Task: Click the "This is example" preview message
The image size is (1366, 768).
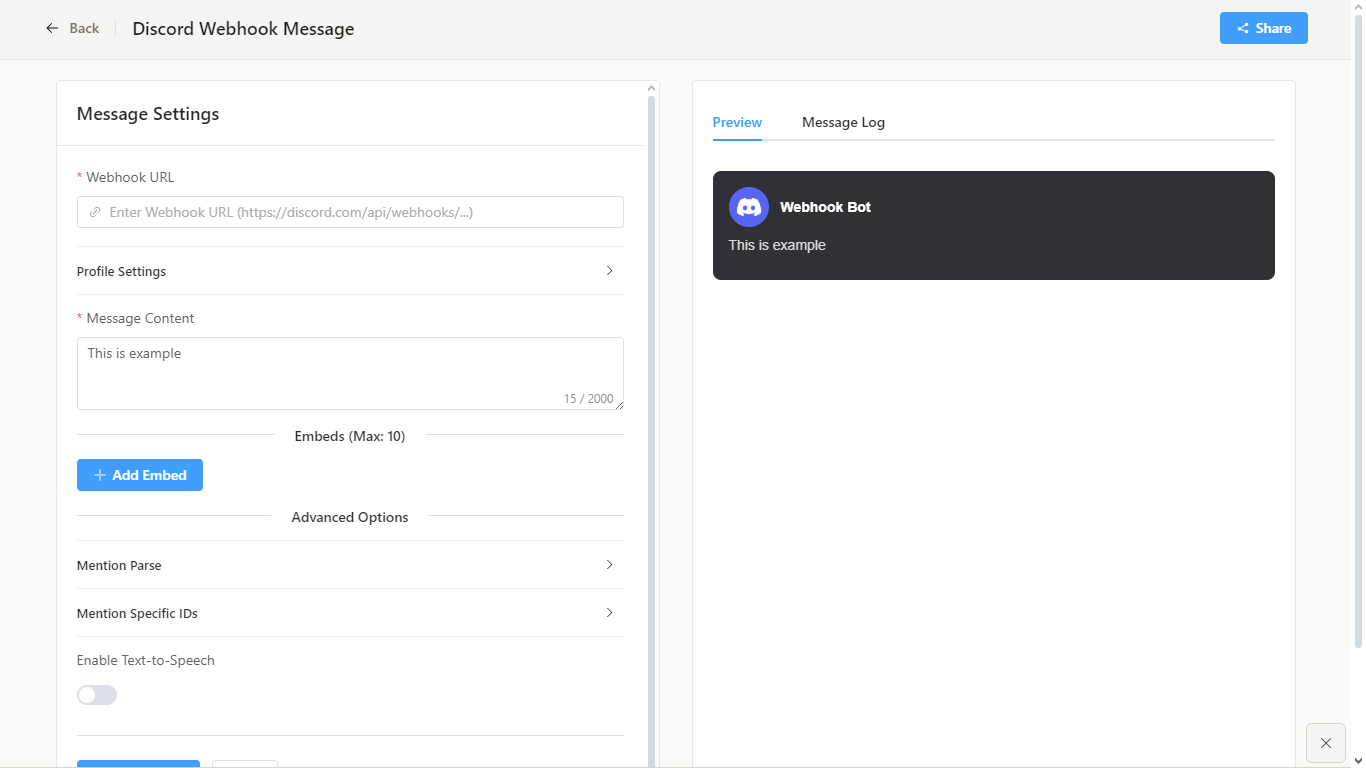Action: (777, 245)
